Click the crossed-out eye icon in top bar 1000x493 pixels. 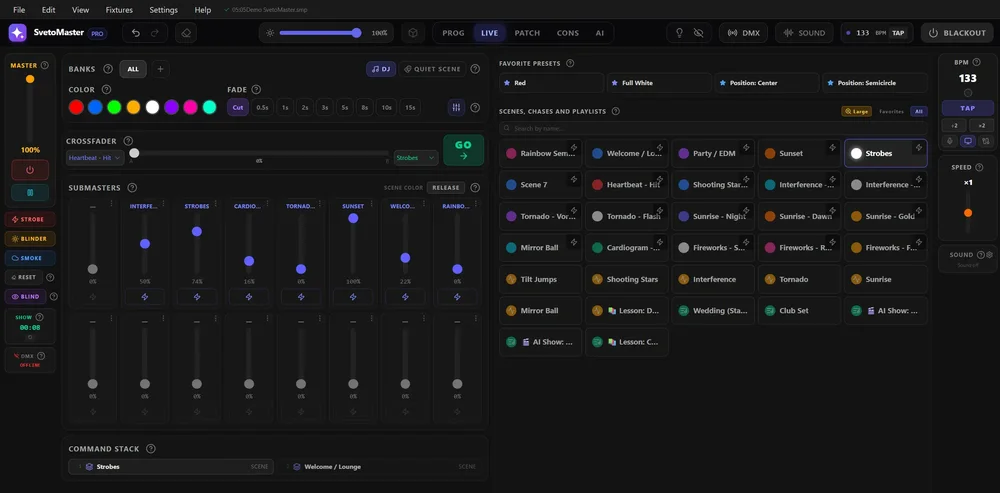[x=698, y=33]
